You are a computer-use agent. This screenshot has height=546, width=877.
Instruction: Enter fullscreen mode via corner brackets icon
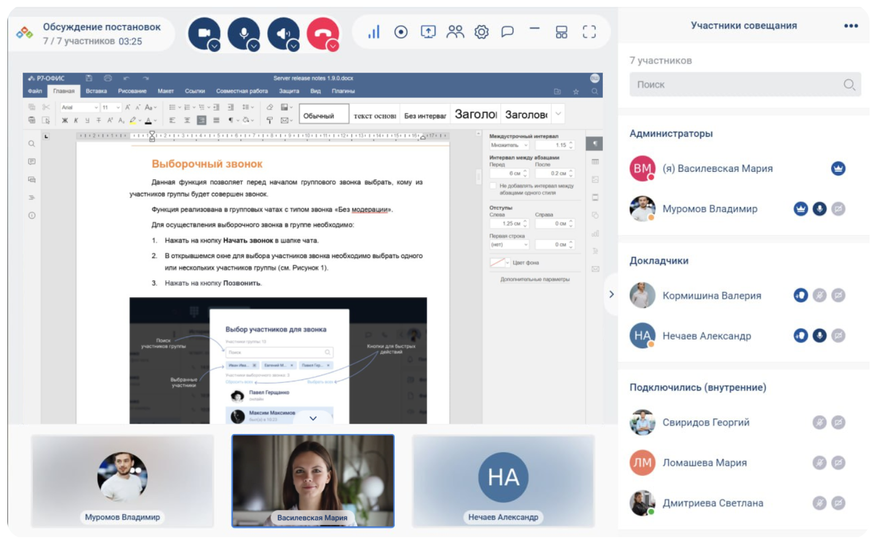point(589,32)
